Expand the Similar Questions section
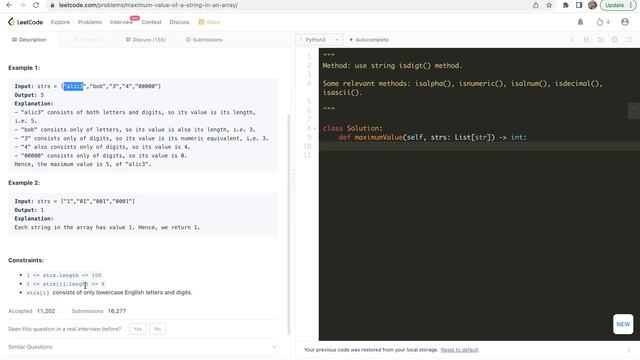 click(143, 347)
